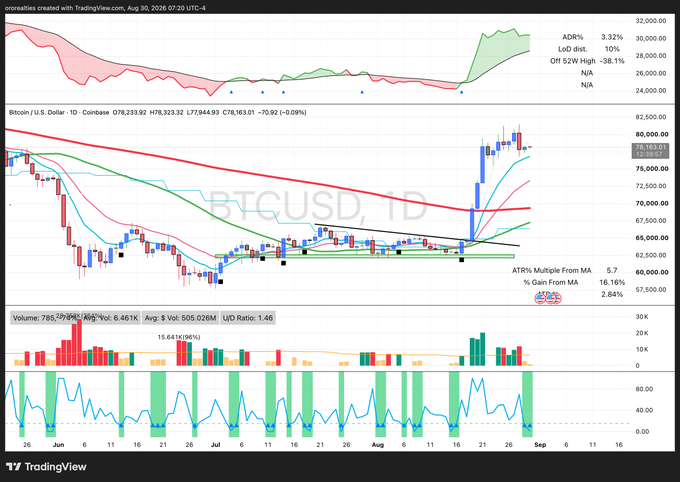Click the header text 'ororealties created with TradingView.com'
This screenshot has width=680, height=482.
(65, 8)
